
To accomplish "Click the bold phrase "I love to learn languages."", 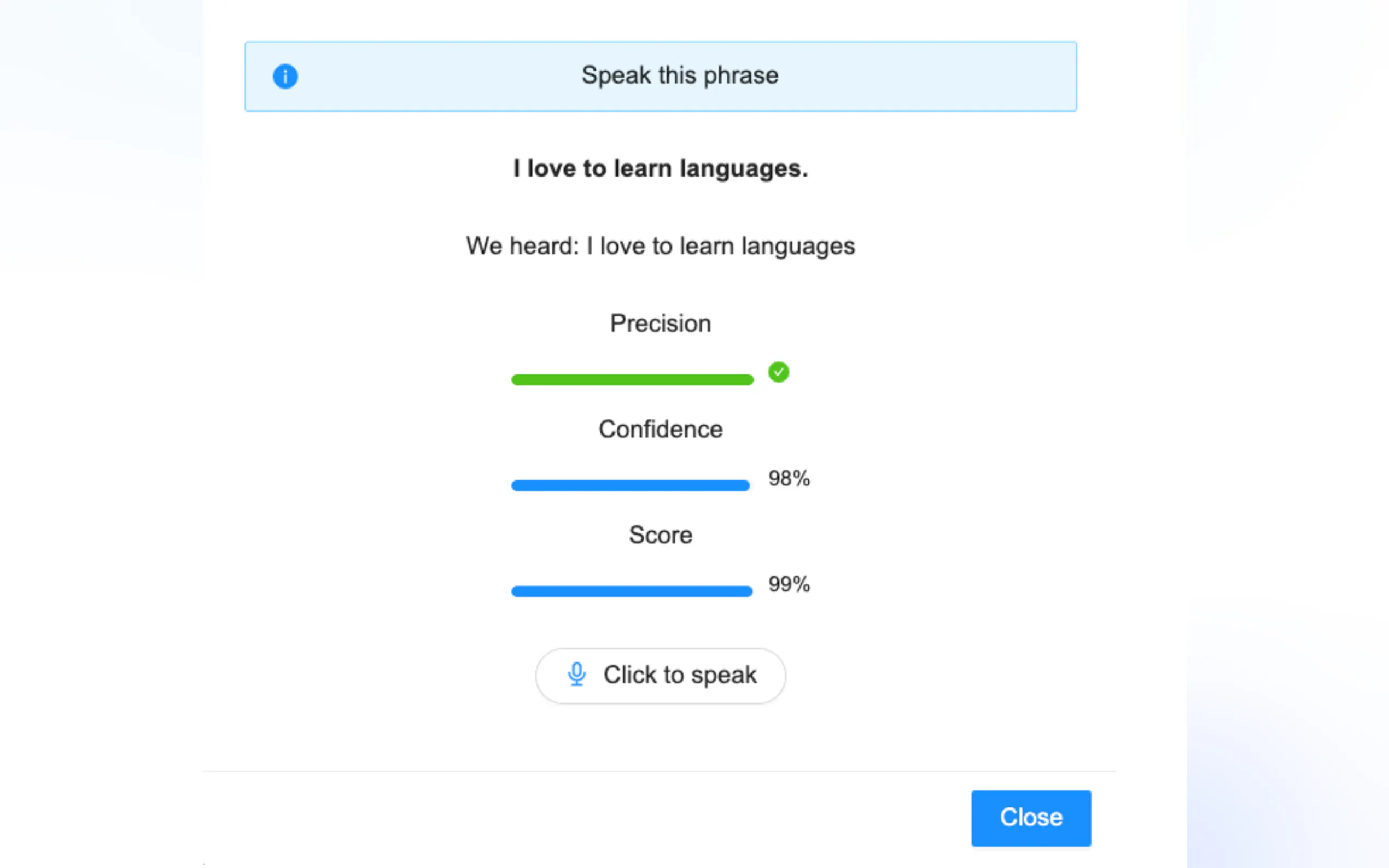I will (661, 169).
